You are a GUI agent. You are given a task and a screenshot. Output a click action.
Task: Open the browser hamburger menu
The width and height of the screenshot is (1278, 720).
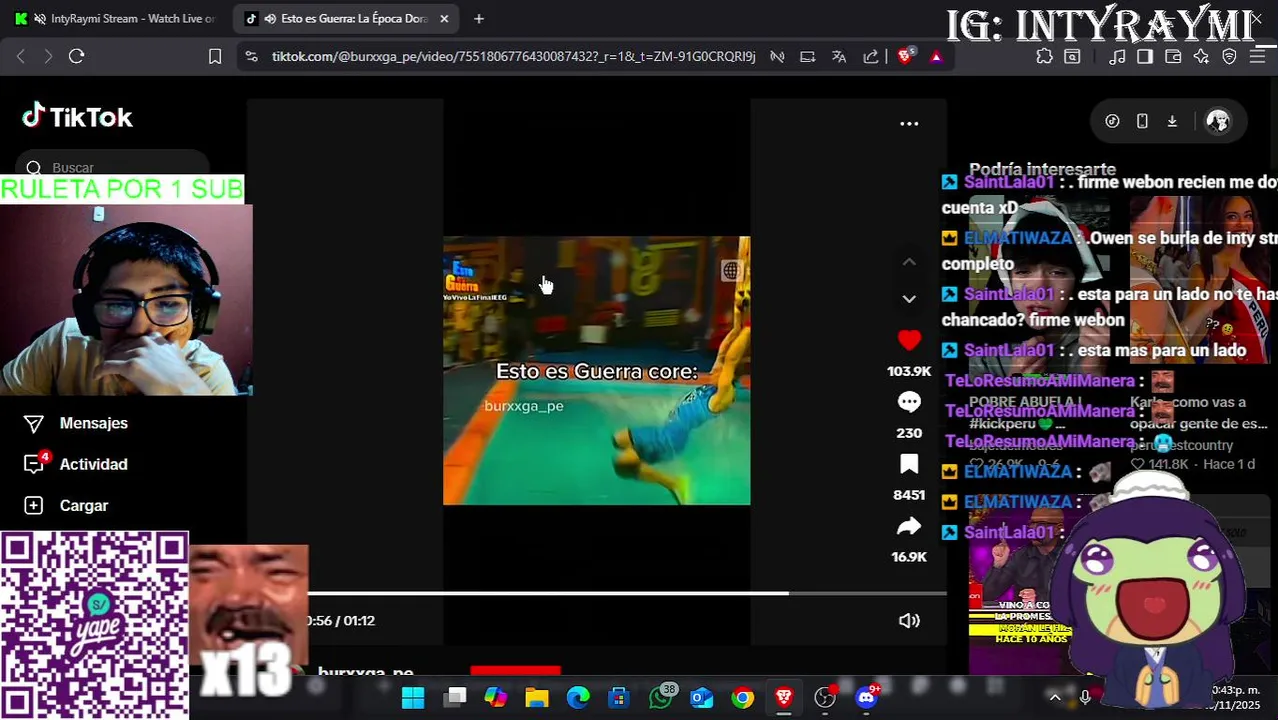[x=1257, y=57]
